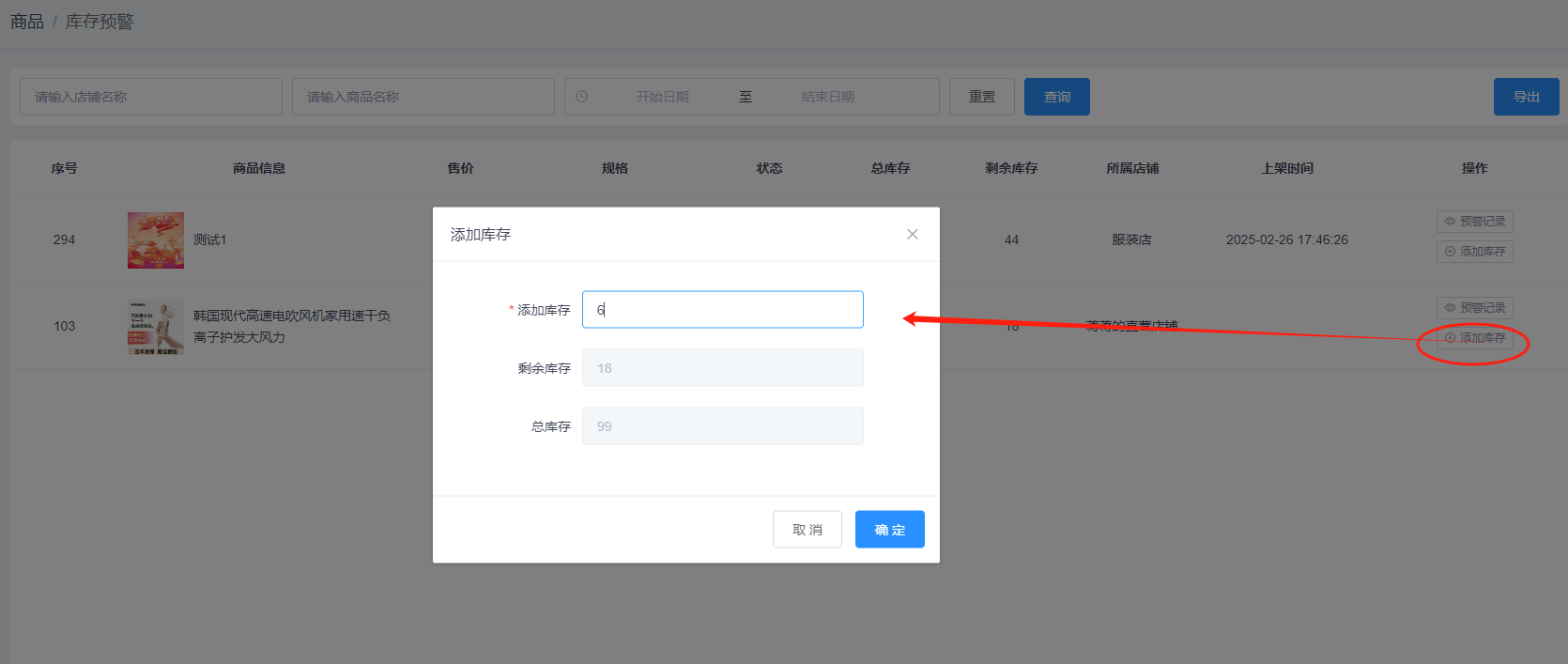Screen dimensions: 1568x664
Task: Open the 开始日期 start date picker
Action: point(662,97)
